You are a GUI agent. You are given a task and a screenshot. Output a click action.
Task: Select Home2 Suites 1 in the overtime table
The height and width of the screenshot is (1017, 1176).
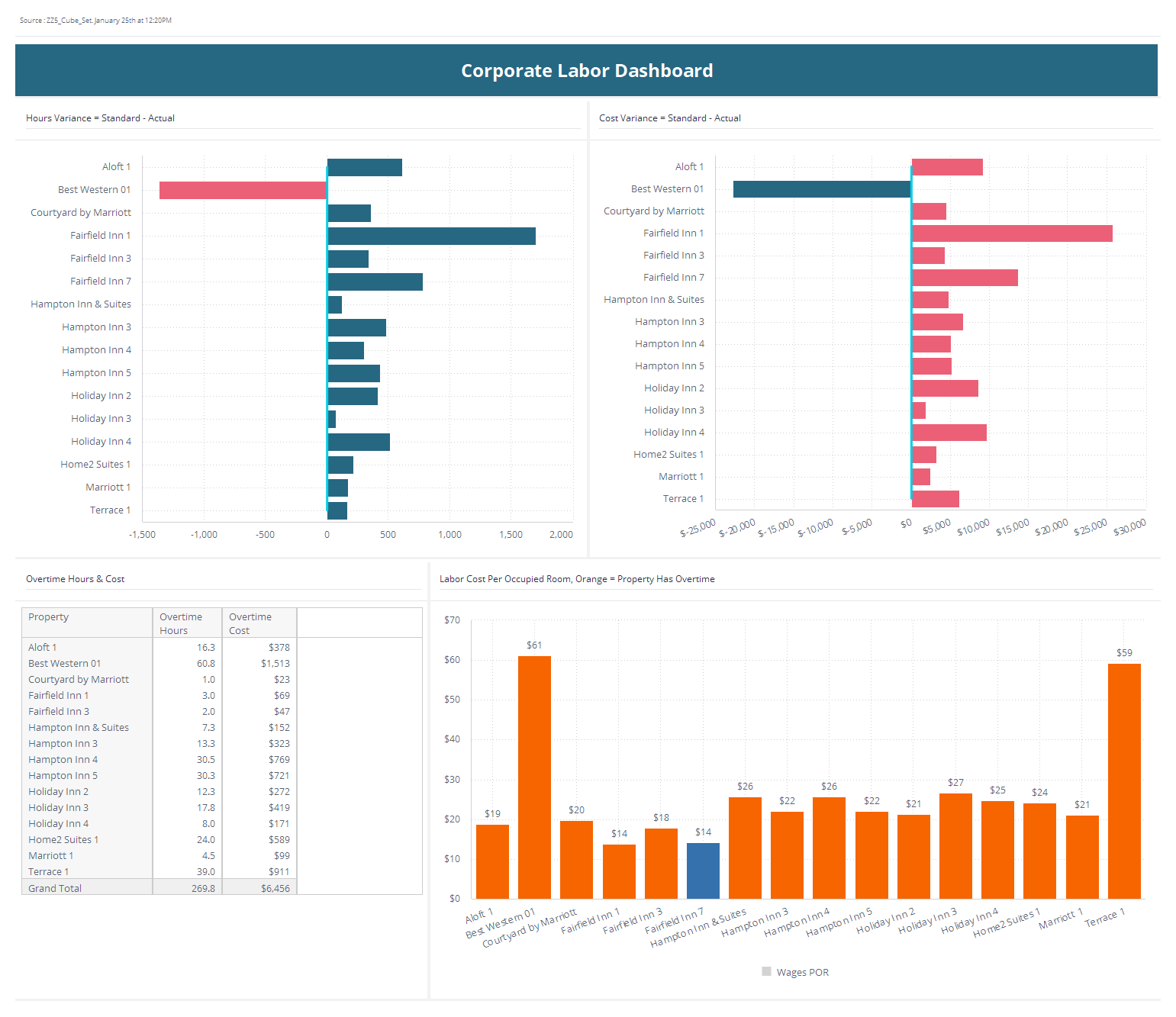pos(63,840)
